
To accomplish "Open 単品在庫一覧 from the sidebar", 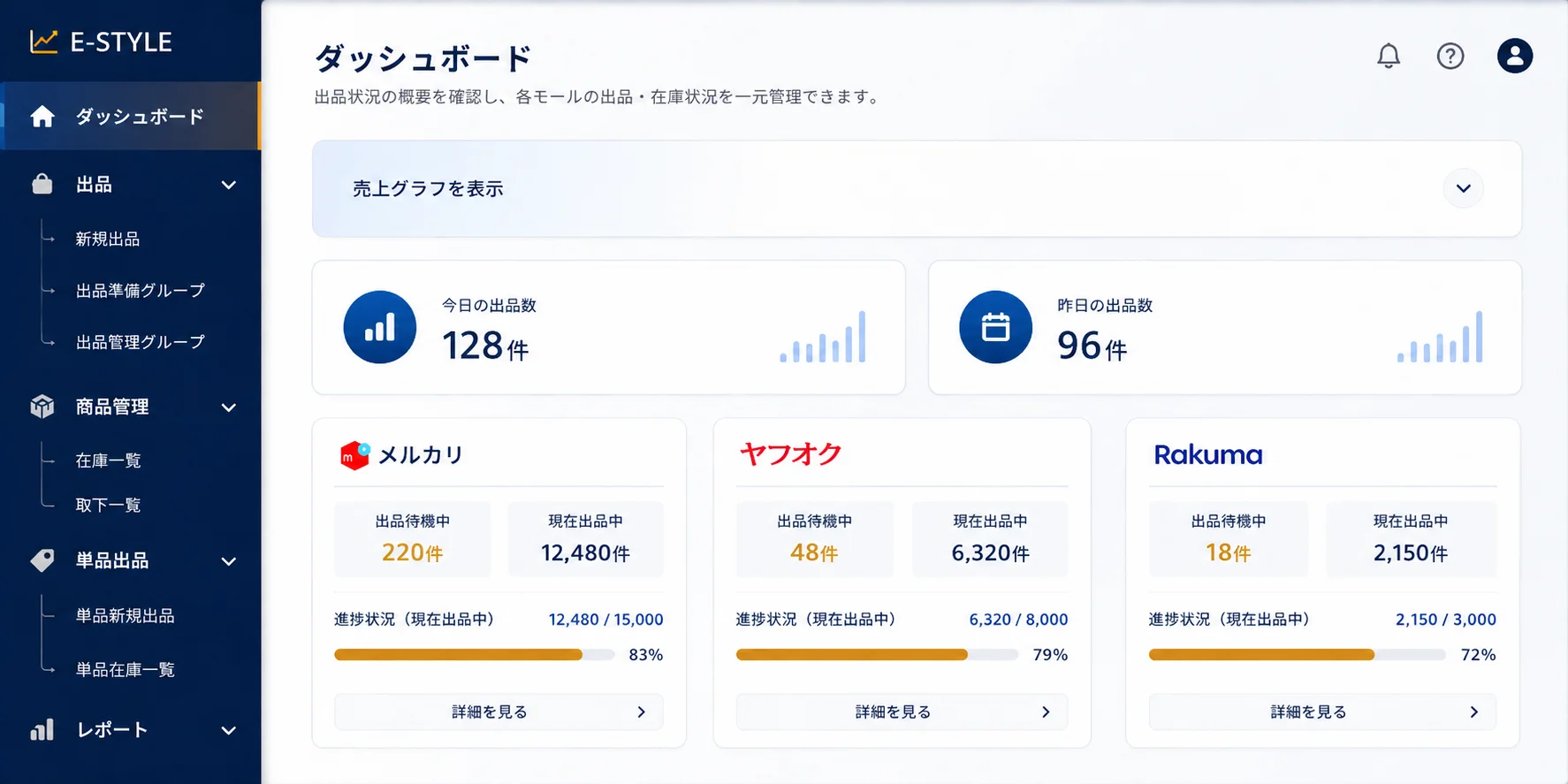I will tap(125, 669).
